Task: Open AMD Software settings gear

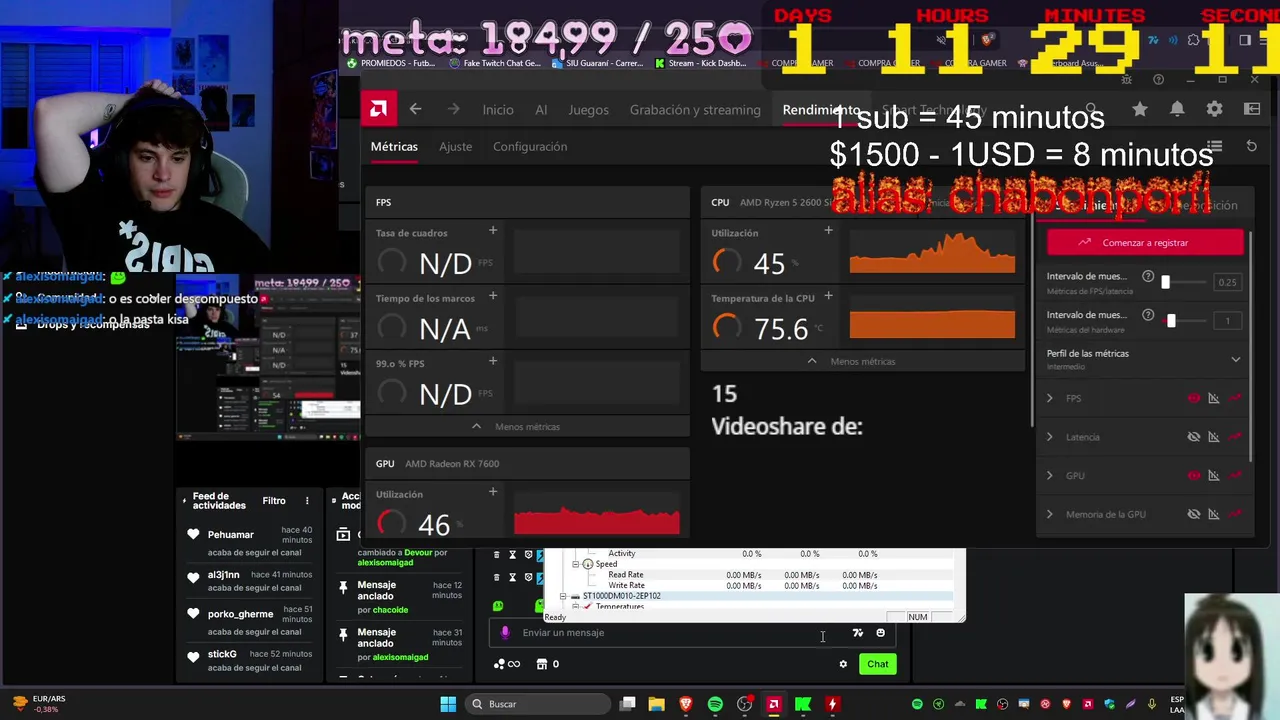Action: pyautogui.click(x=1215, y=109)
